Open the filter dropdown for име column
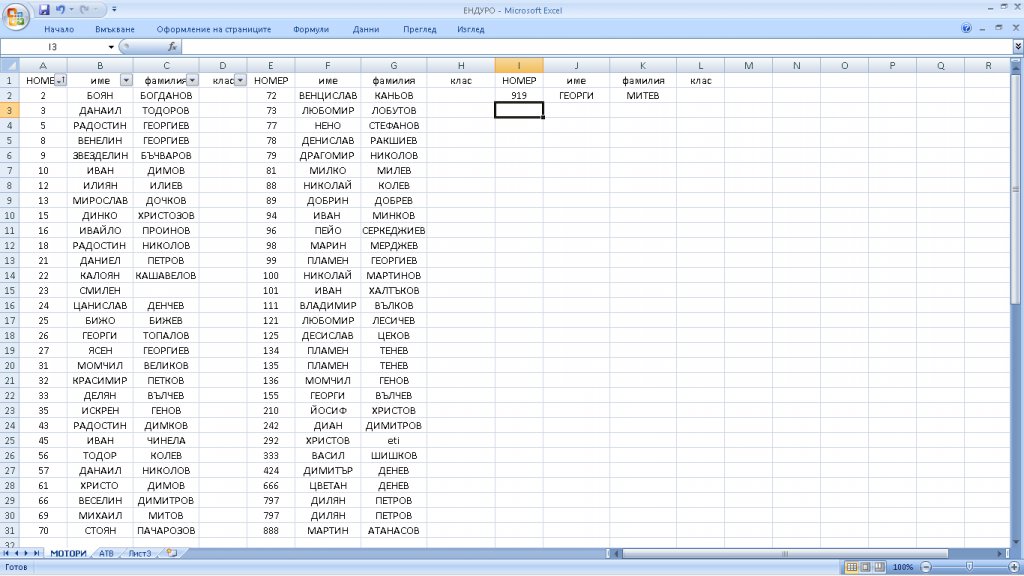Screen dimensions: 1024x576 [x=126, y=80]
